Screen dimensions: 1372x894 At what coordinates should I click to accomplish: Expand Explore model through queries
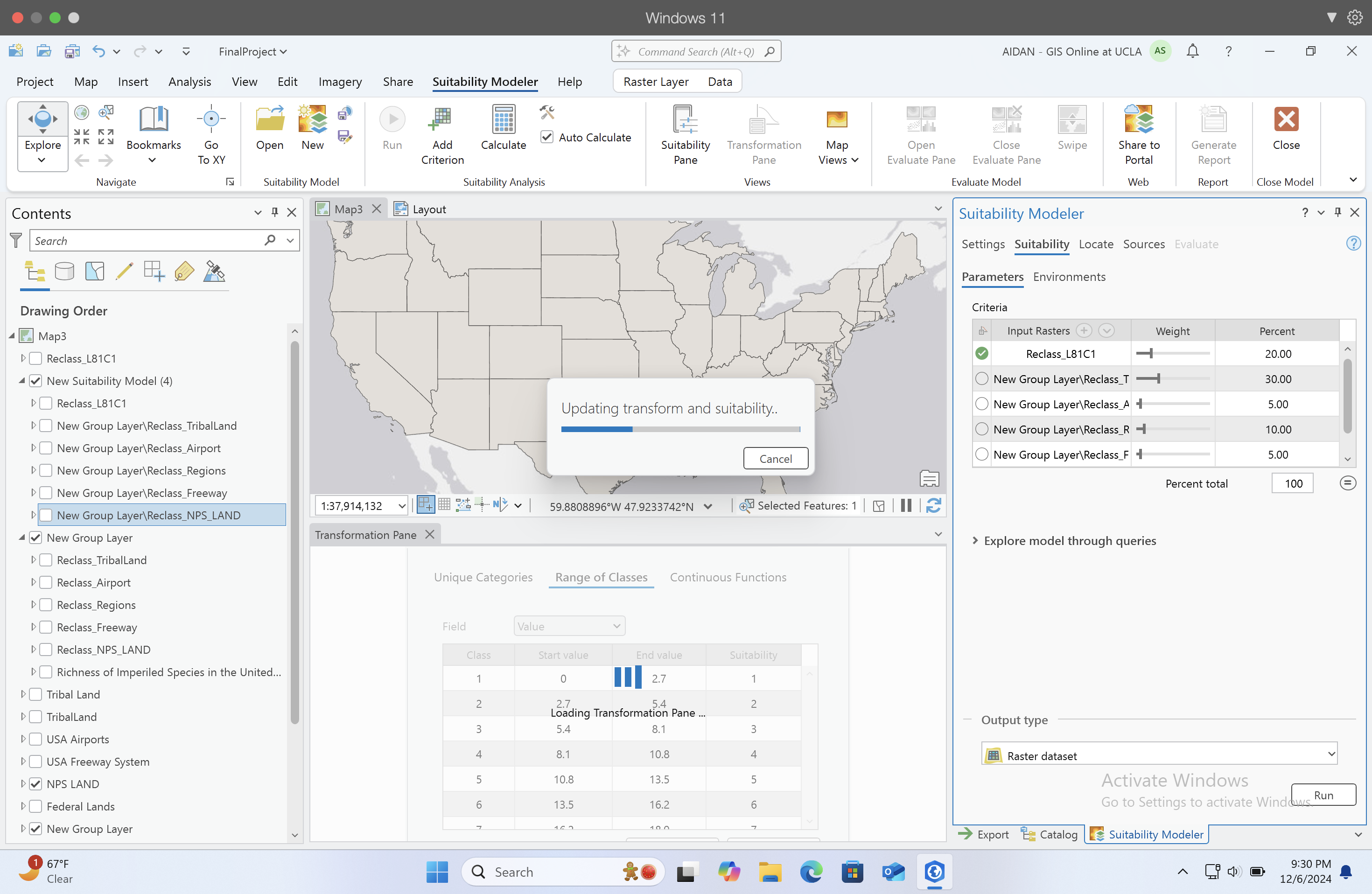(x=975, y=541)
